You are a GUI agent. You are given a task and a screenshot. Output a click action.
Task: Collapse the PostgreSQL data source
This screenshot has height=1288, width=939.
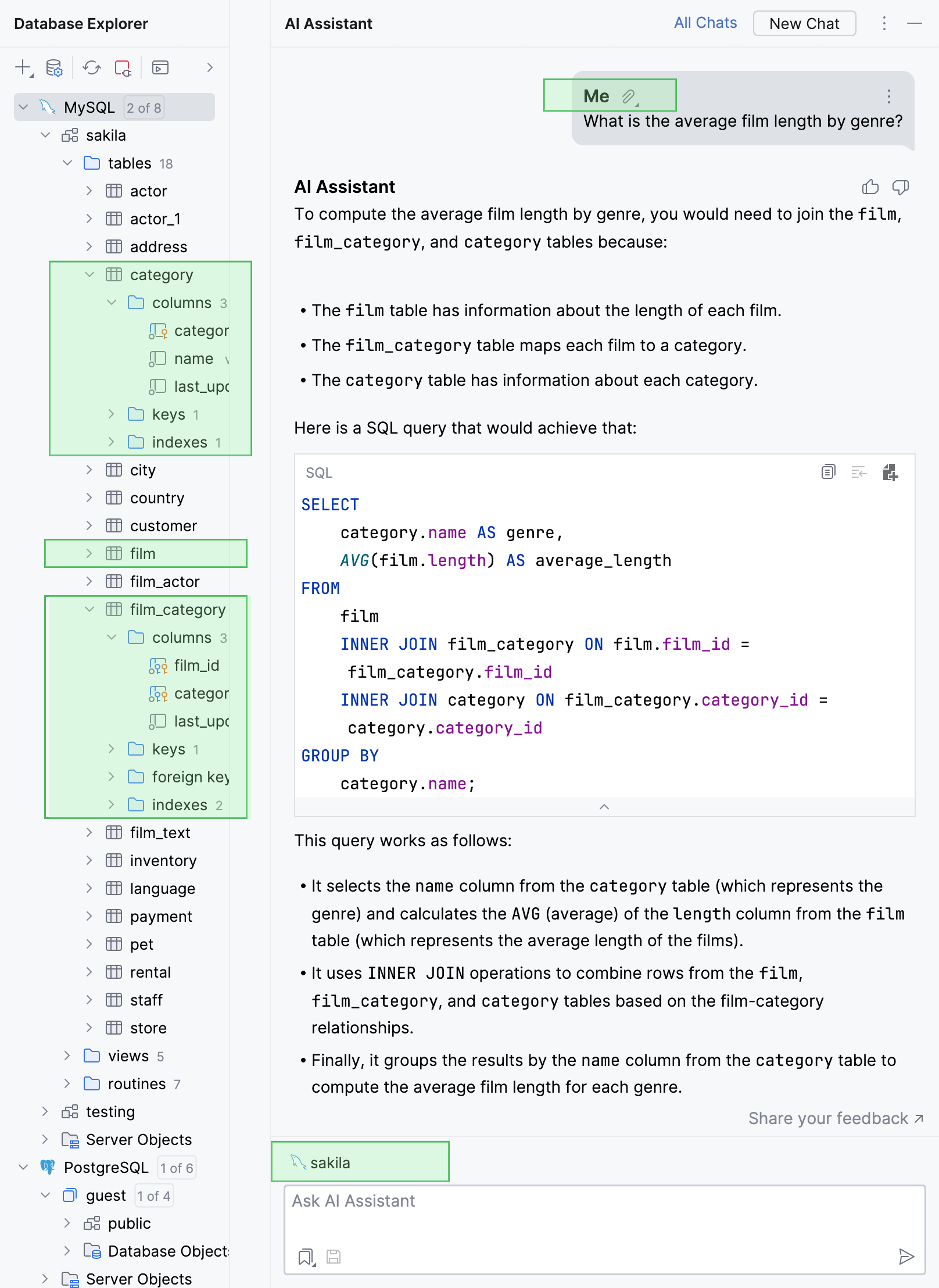pos(24,1168)
